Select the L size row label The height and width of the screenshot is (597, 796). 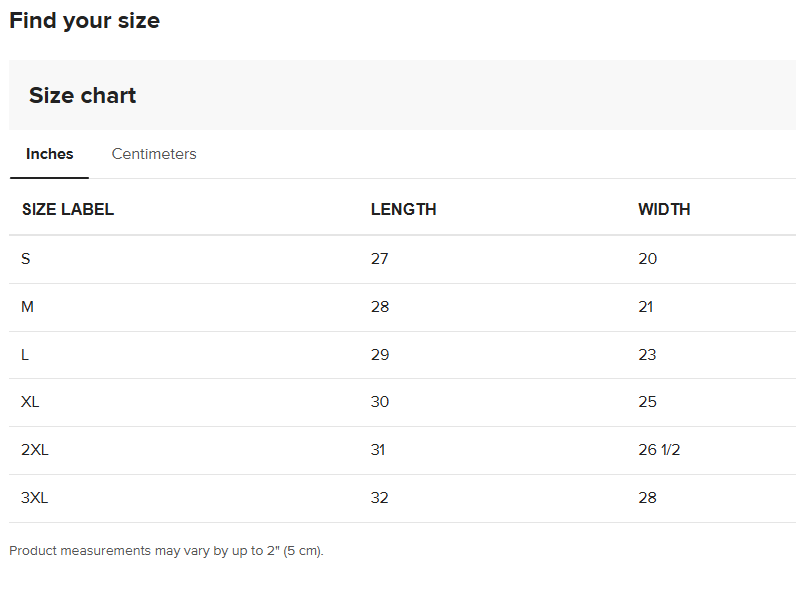[25, 355]
